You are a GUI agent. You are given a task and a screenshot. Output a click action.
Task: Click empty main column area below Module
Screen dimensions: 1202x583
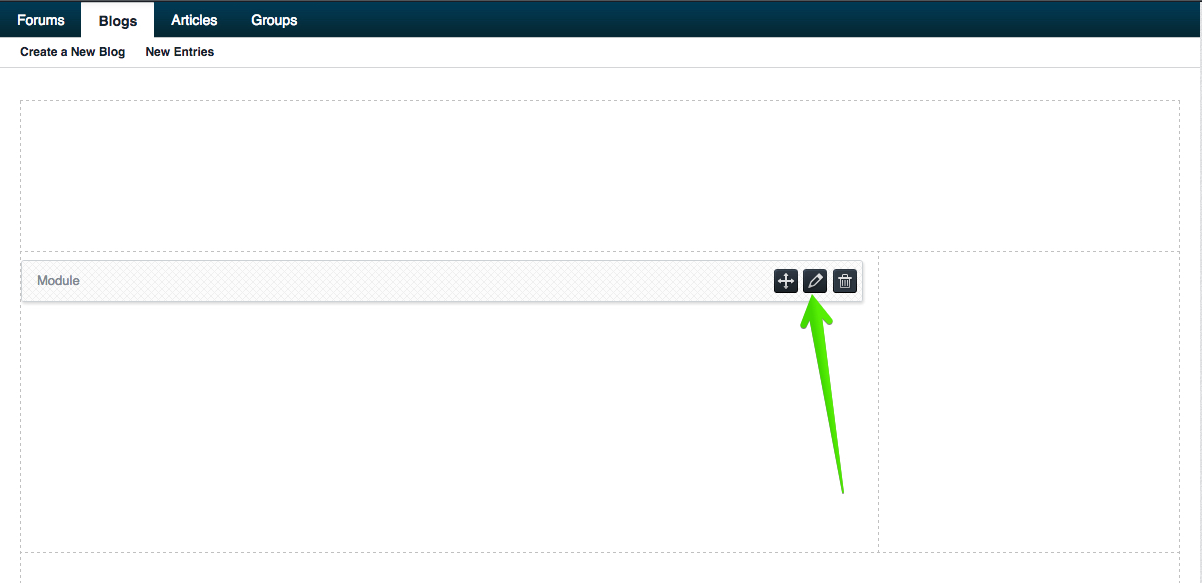(449, 427)
